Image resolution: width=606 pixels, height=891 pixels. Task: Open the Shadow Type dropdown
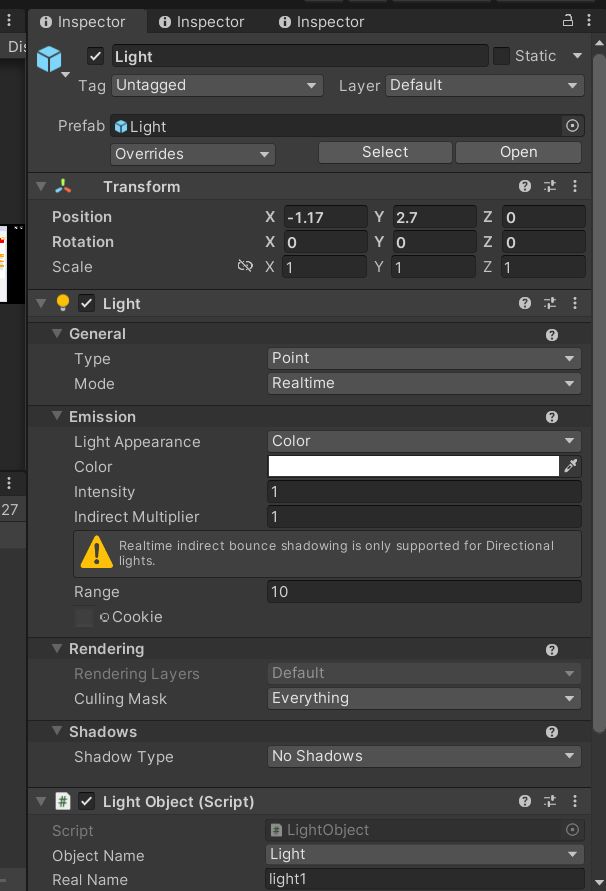(424, 756)
